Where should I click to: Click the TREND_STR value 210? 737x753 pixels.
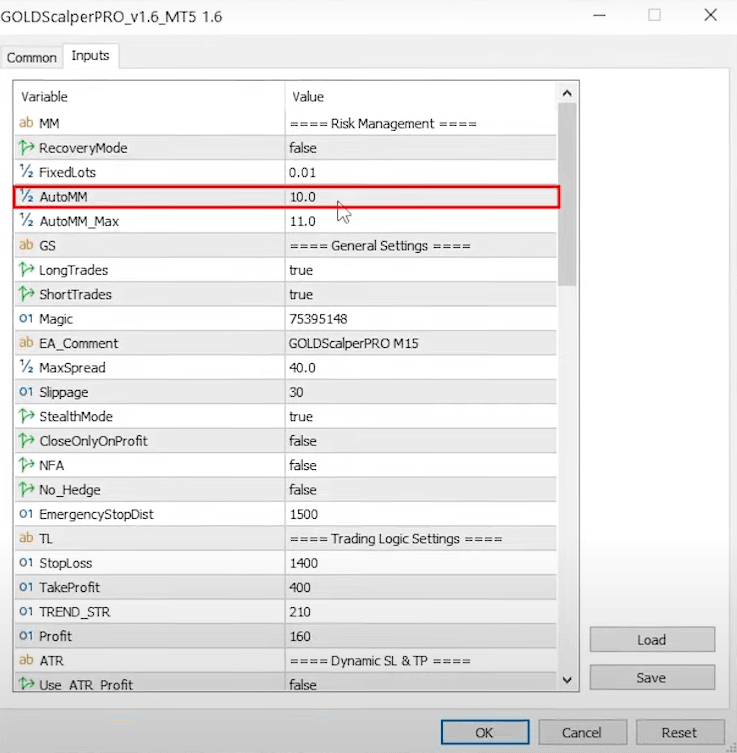click(x=300, y=612)
